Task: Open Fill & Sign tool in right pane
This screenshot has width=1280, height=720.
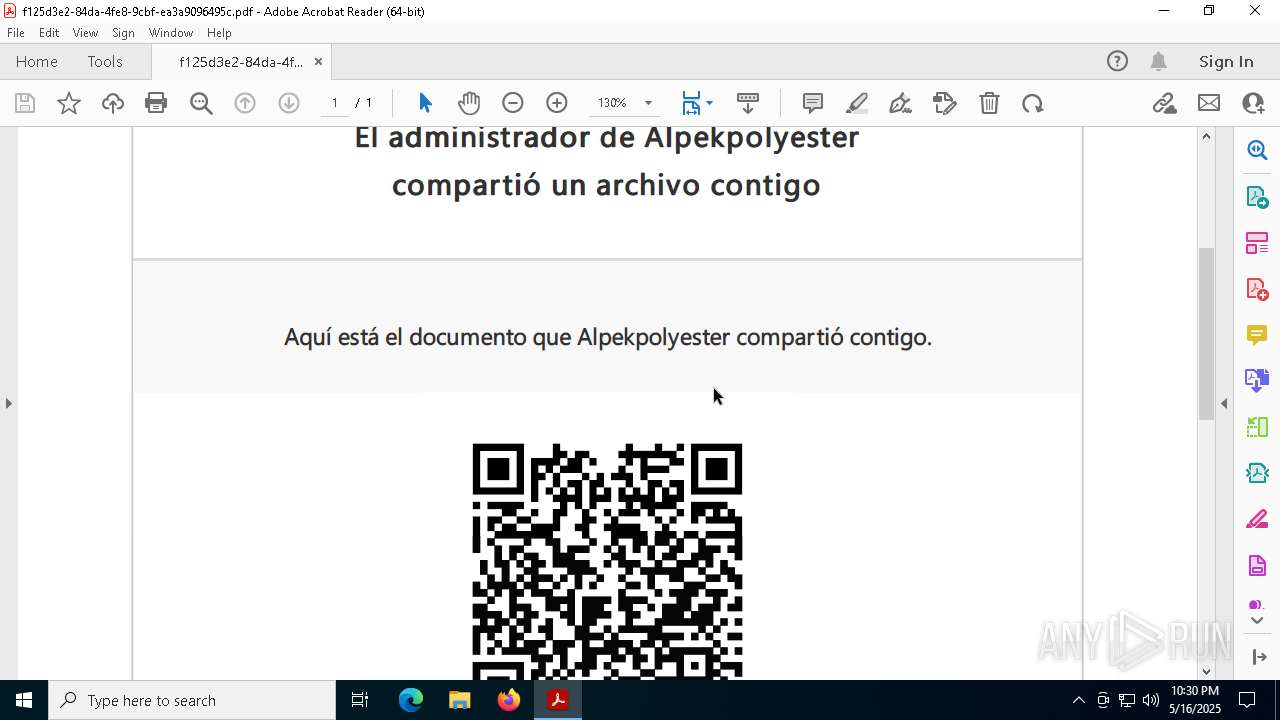Action: click(1257, 520)
